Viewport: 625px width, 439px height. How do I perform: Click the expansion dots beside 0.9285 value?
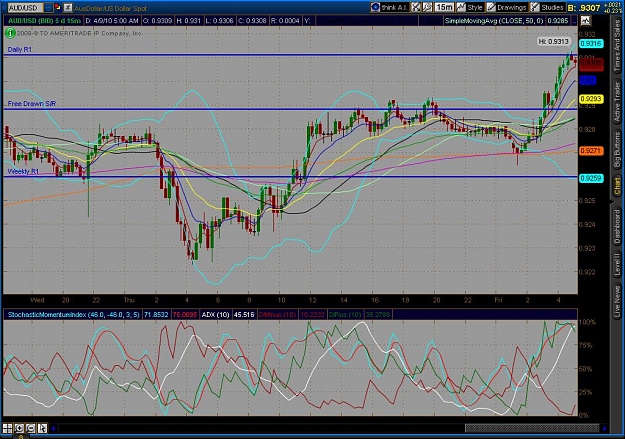coord(575,20)
